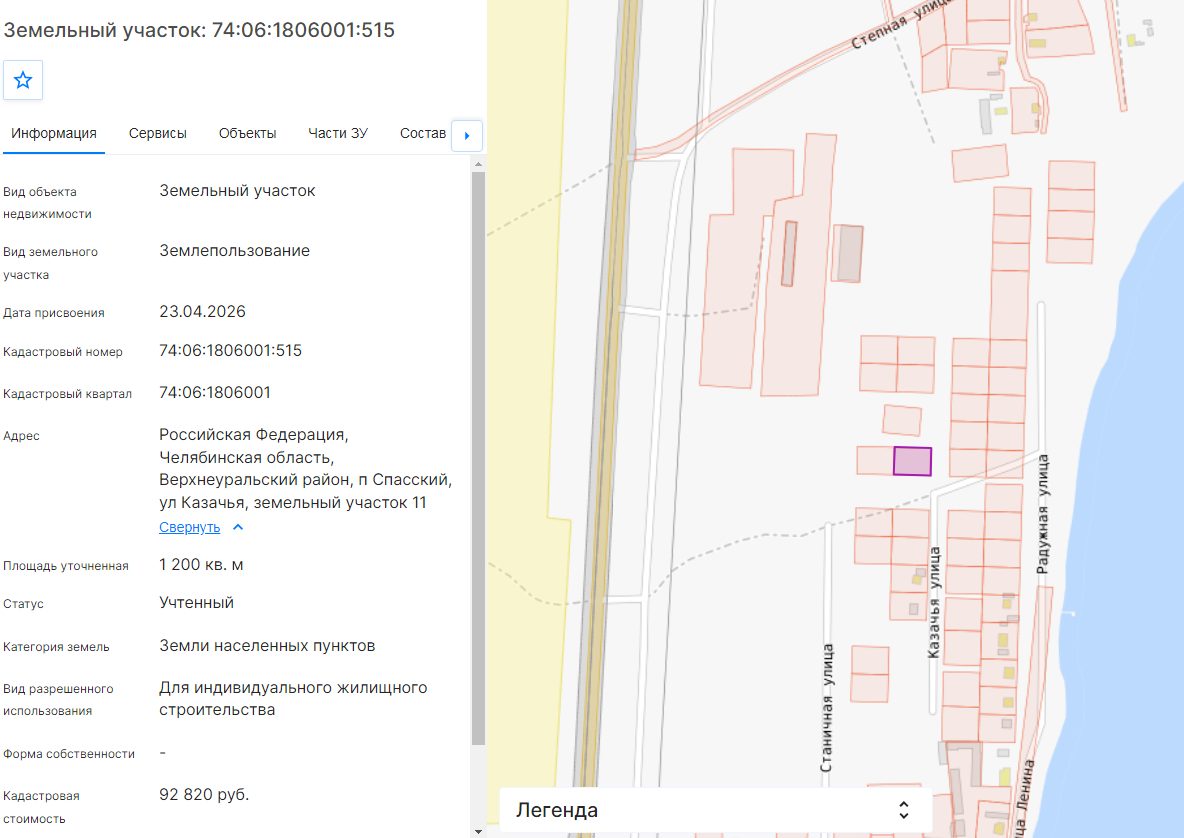Viewport: 1184px width, 838px height.
Task: Open the Сервисы tab
Action: point(158,134)
